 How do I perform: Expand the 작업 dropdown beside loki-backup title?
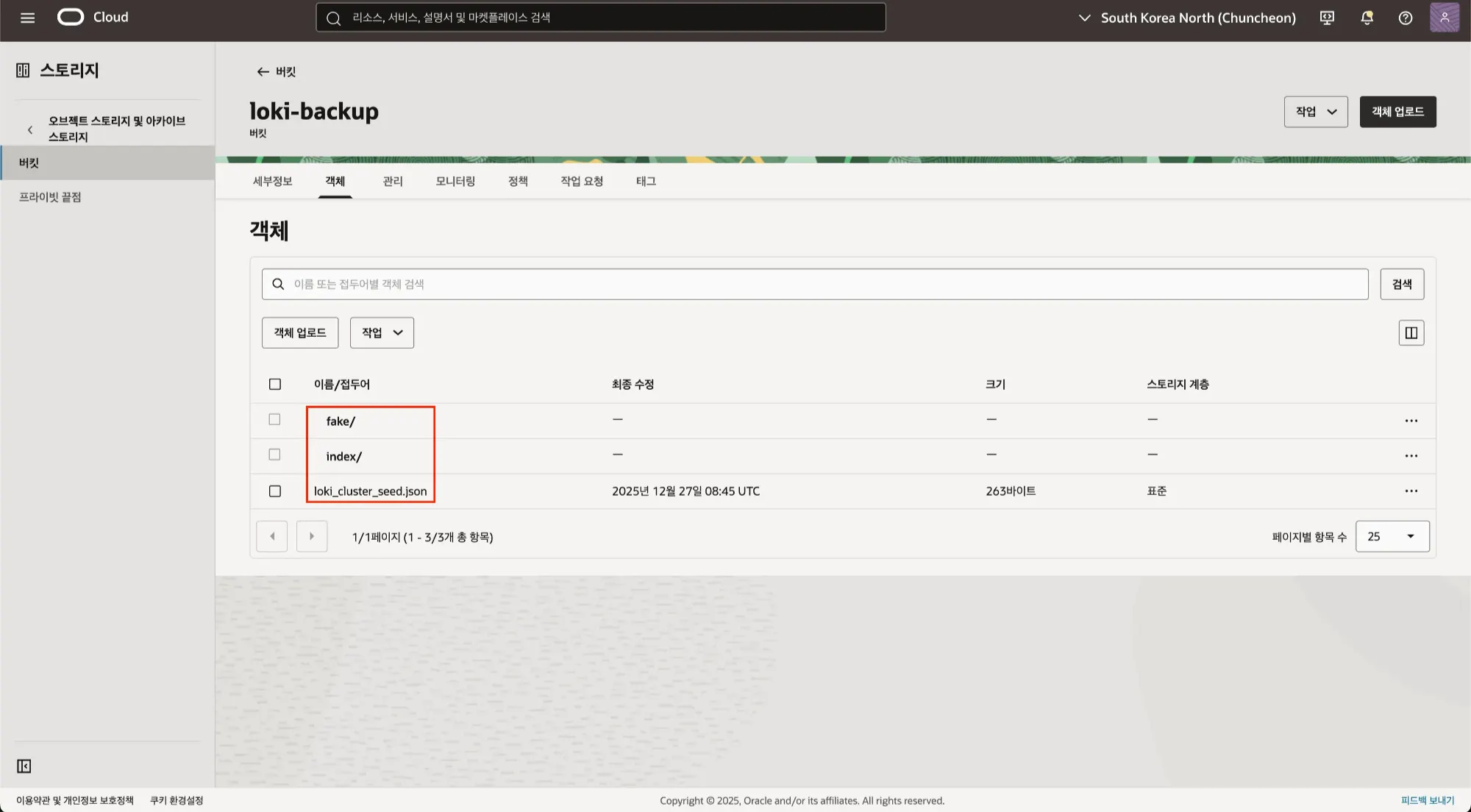click(1315, 112)
